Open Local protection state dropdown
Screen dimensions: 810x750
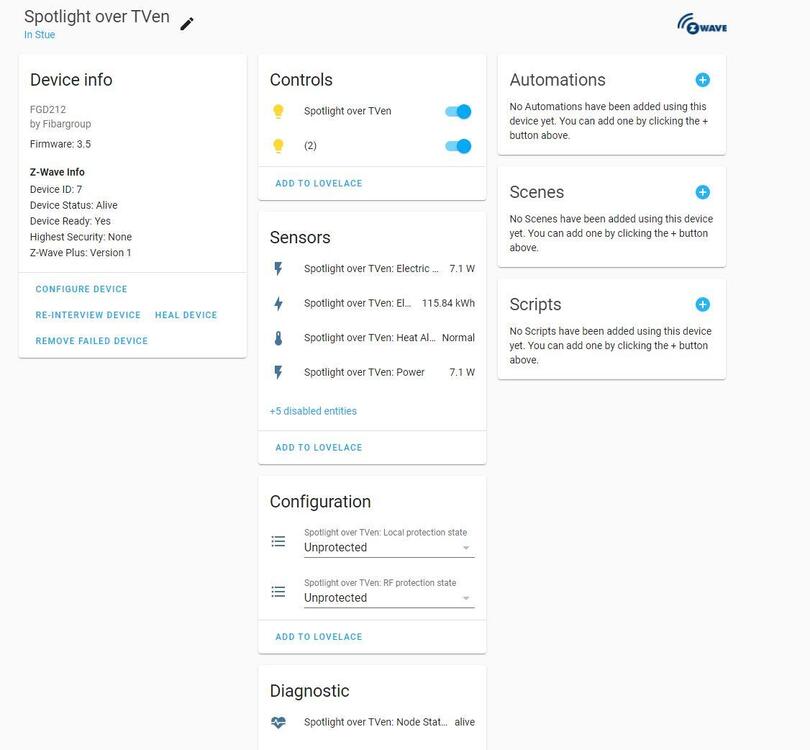(x=388, y=547)
